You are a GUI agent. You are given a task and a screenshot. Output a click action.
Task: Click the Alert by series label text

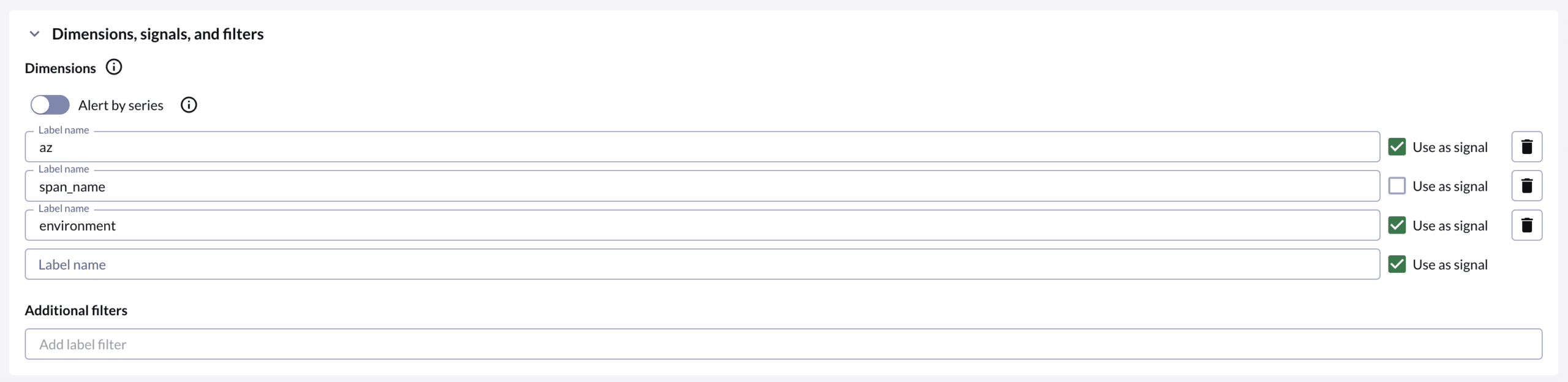pos(121,105)
